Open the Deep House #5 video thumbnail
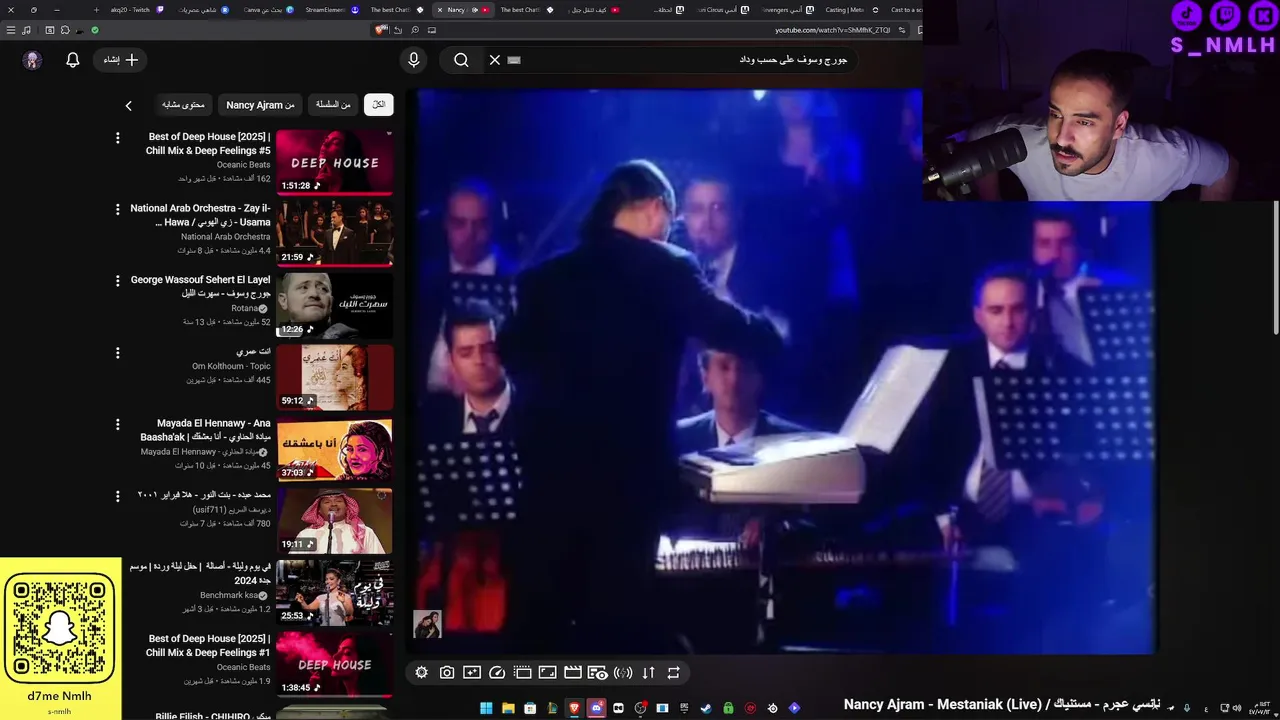 [x=334, y=161]
